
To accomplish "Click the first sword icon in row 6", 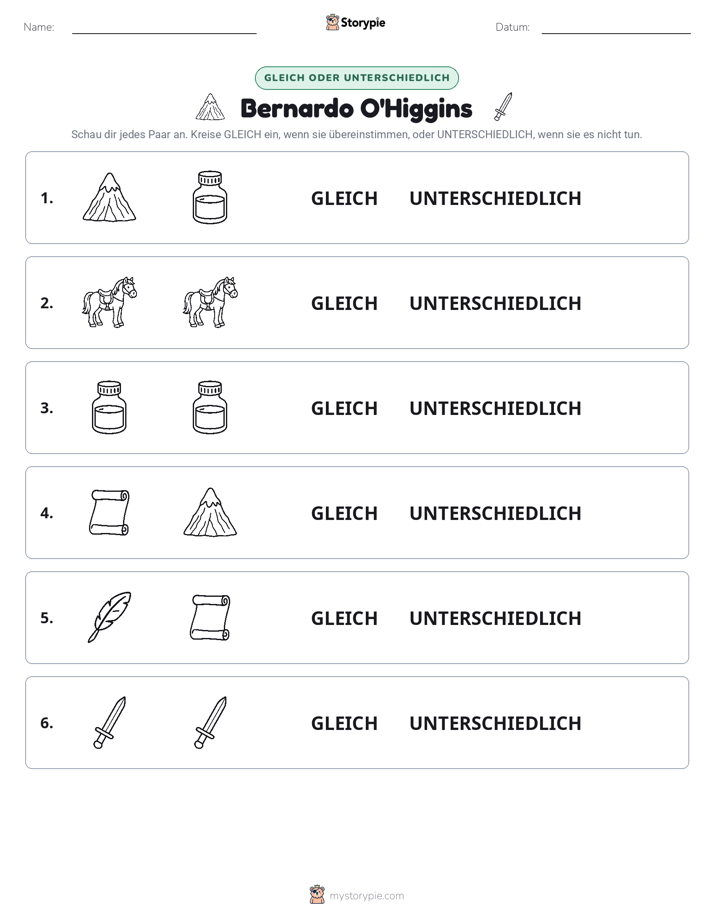I will [110, 722].
